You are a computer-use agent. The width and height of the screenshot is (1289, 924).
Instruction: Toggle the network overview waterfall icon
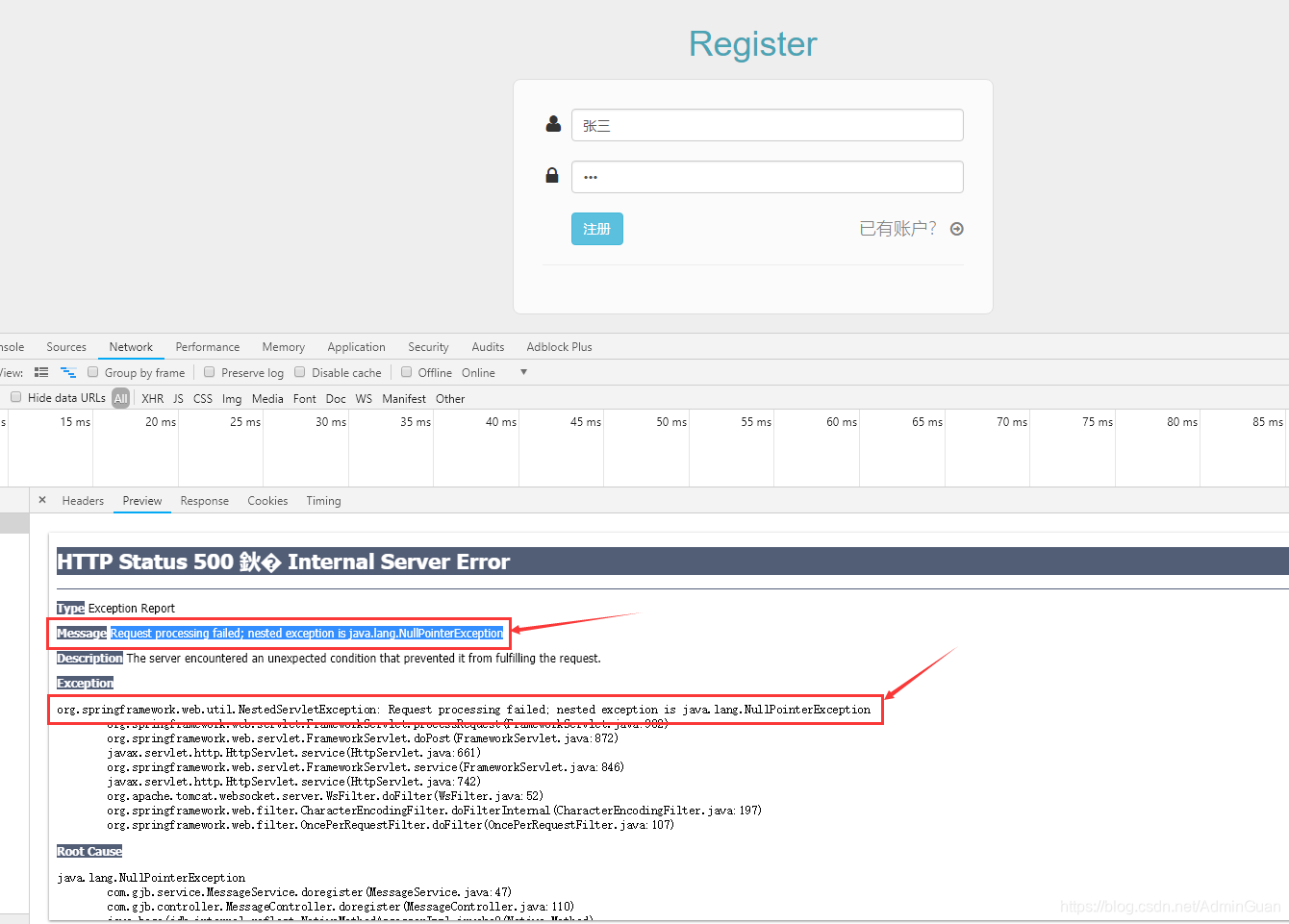[67, 372]
